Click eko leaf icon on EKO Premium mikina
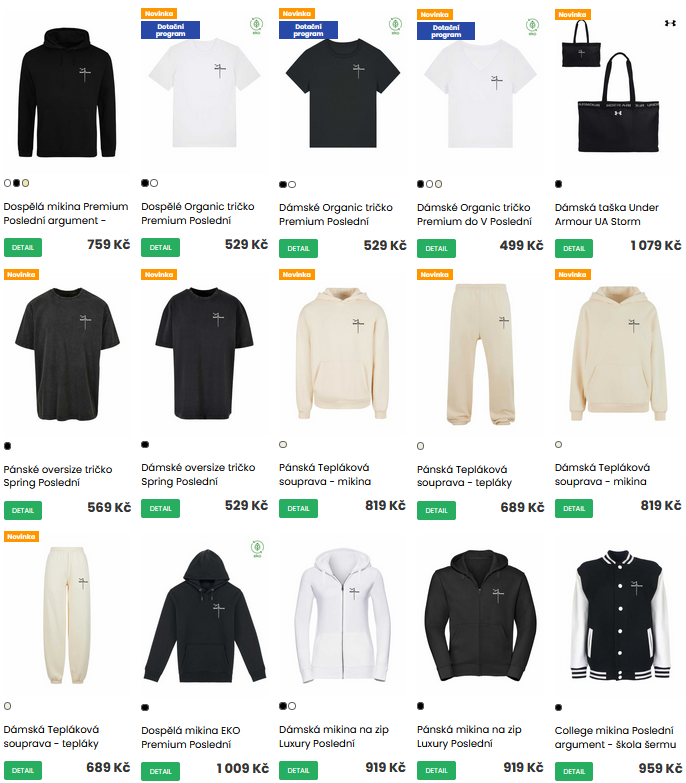 pos(257,548)
